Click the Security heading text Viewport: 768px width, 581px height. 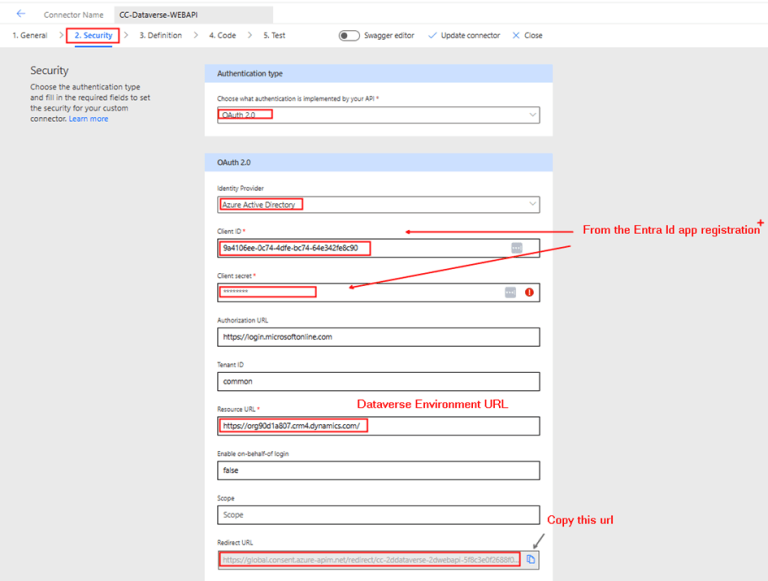pyautogui.click(x=49, y=71)
